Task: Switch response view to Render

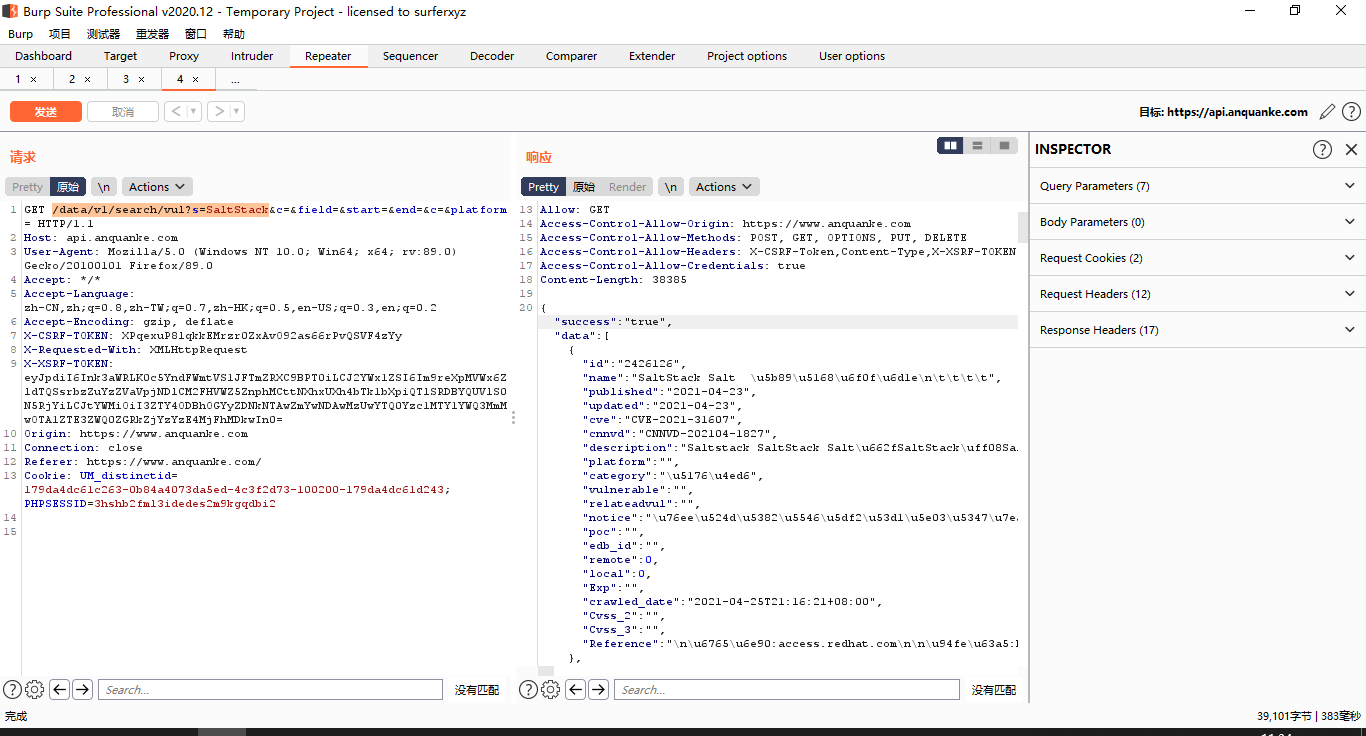Action: pos(628,187)
